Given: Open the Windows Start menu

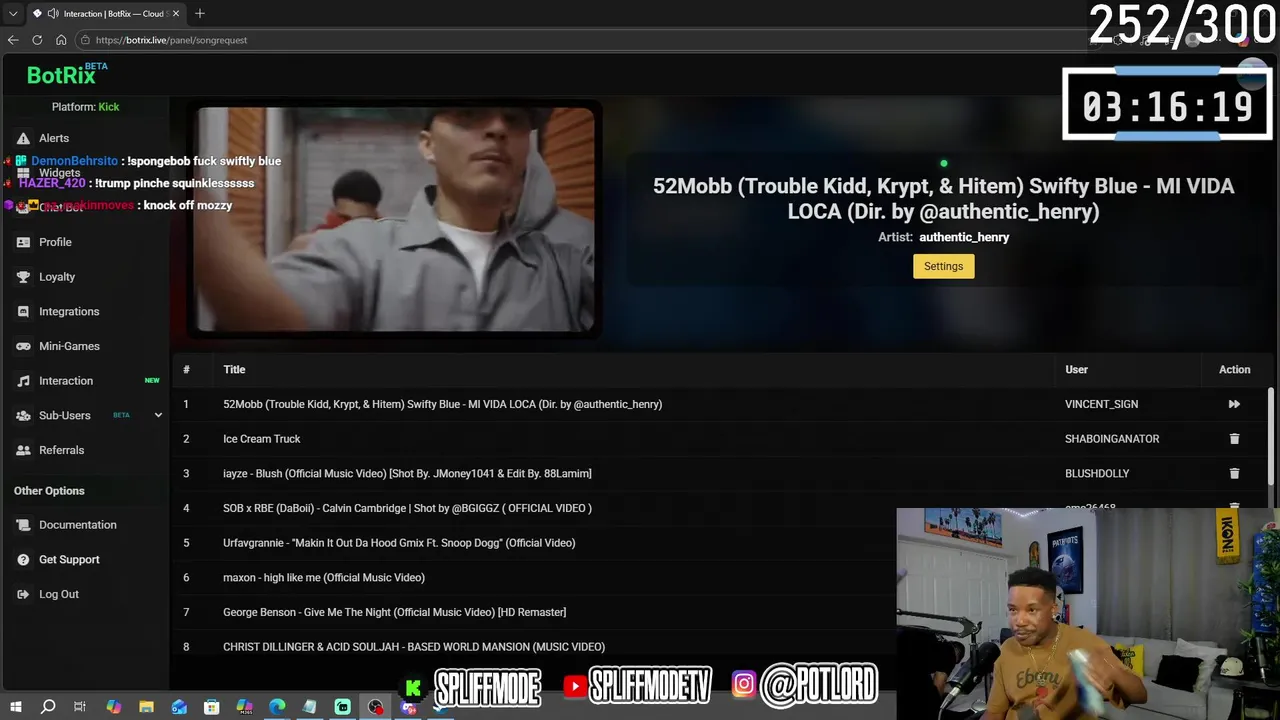Looking at the screenshot, I should pos(15,707).
